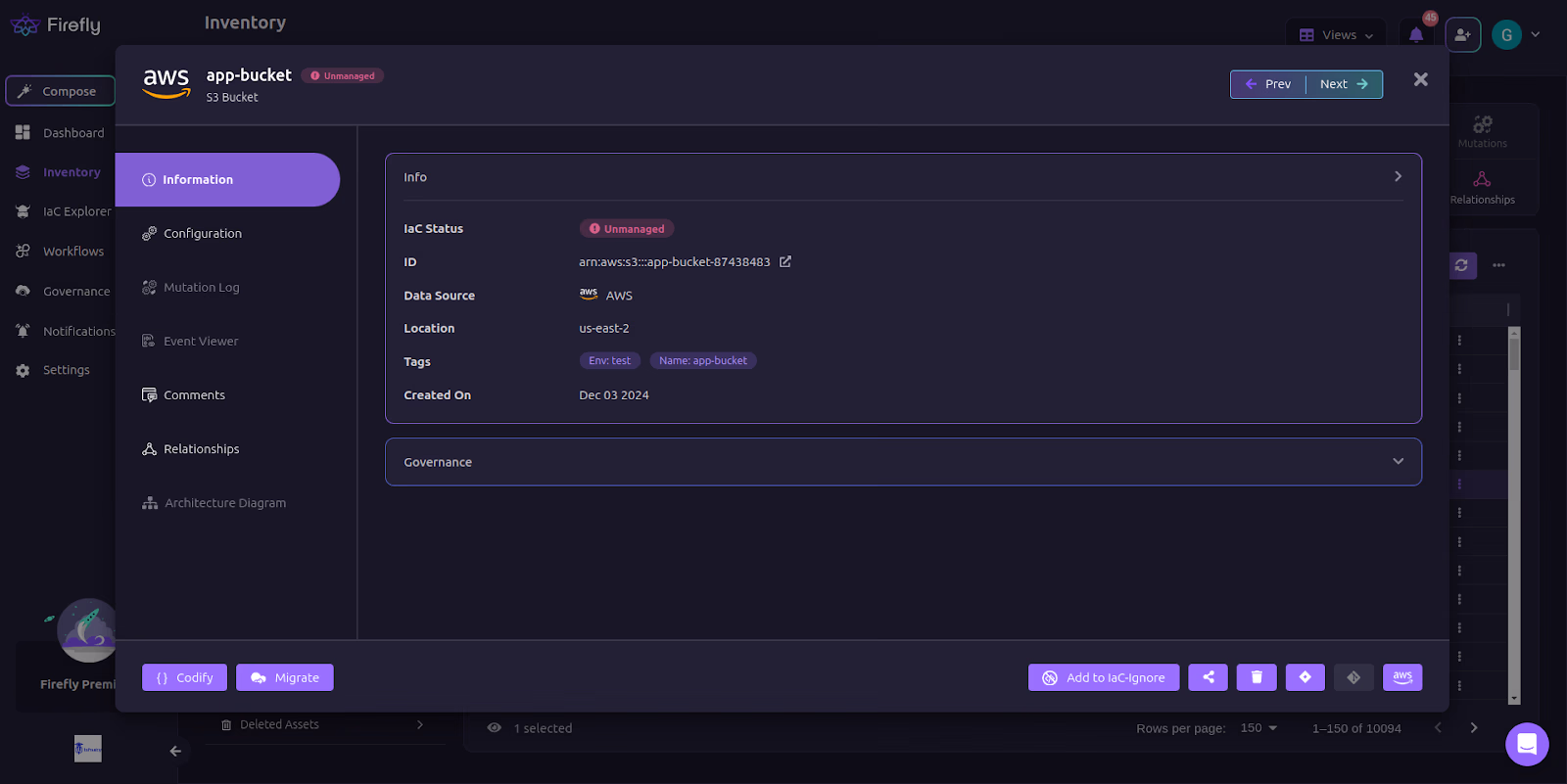Image resolution: width=1567 pixels, height=784 pixels.
Task: Click the Name: app-bucket tag
Action: coord(702,361)
